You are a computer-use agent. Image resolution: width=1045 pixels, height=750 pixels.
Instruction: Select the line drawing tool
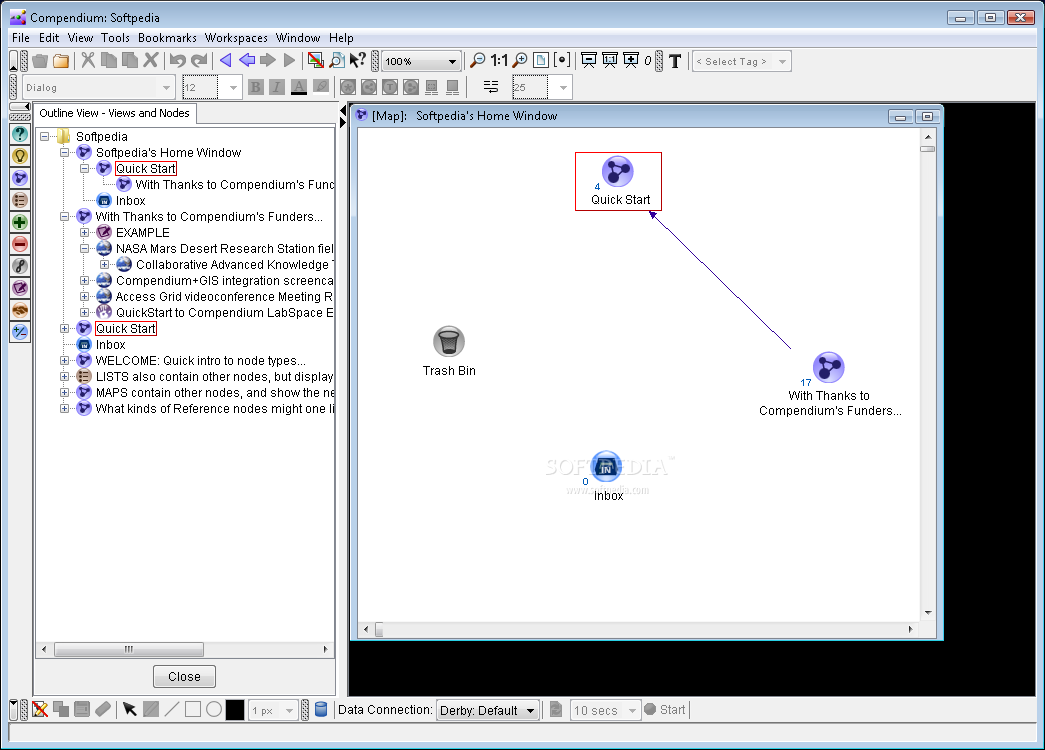[x=172, y=709]
